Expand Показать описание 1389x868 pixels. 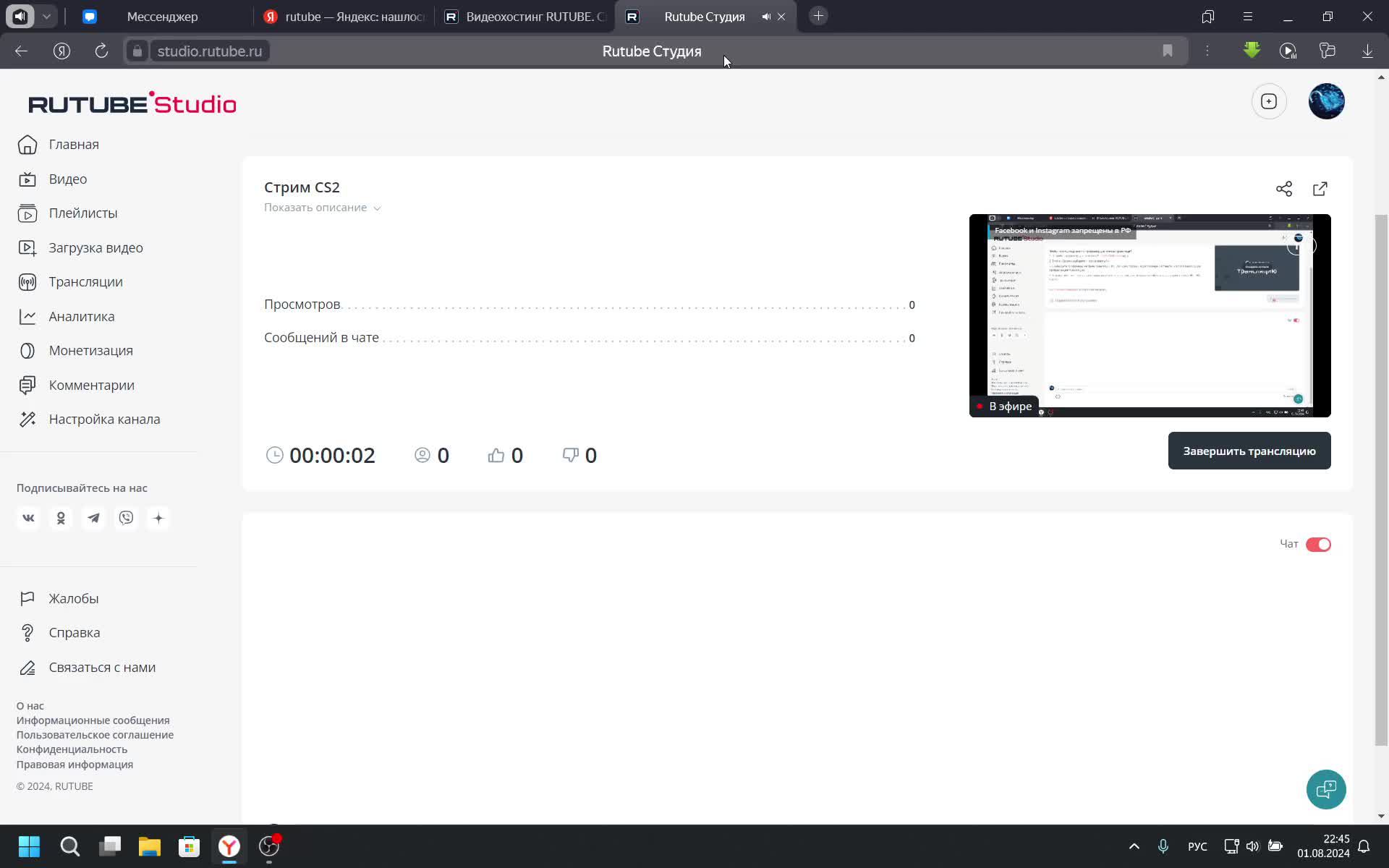322,208
